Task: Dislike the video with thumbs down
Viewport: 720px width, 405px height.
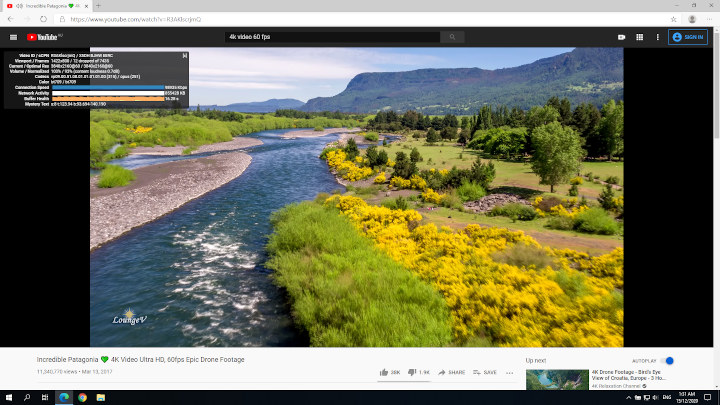Action: pos(419,372)
